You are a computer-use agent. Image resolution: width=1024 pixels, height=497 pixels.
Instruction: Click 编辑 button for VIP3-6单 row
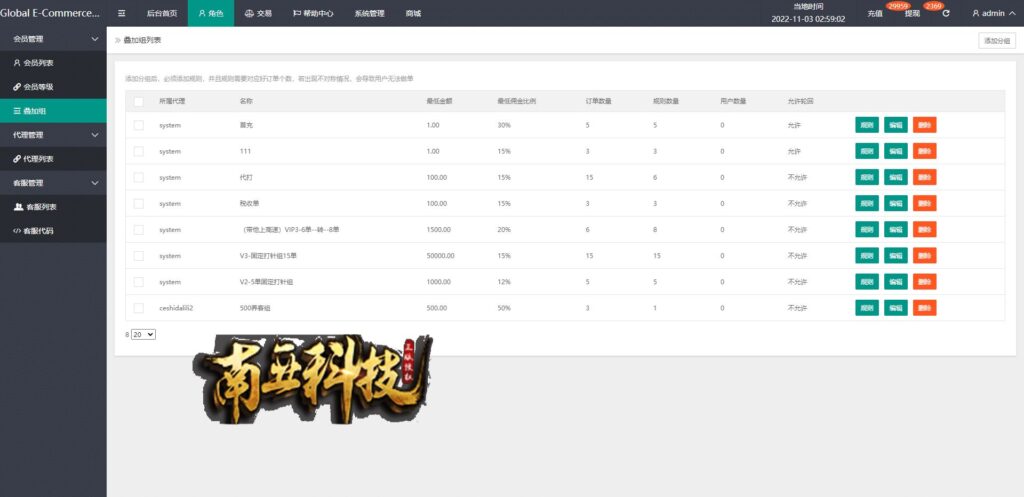click(895, 229)
